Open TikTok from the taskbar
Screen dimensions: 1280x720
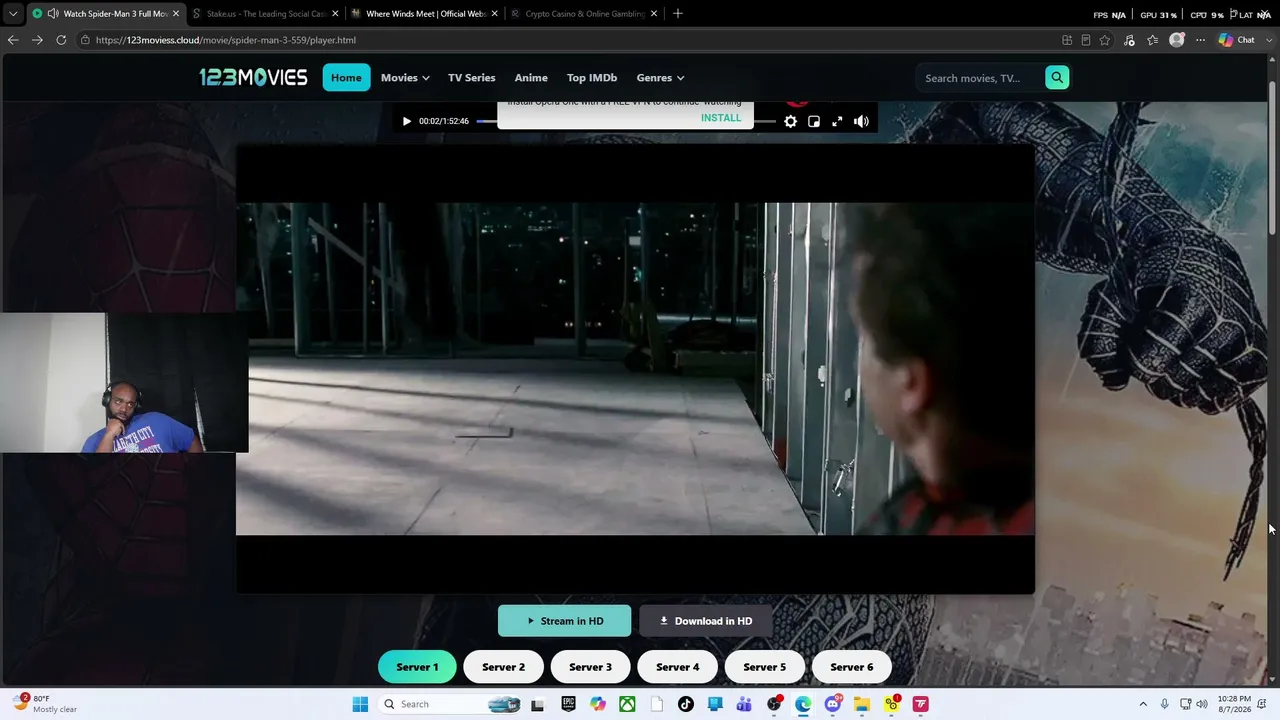coord(686,704)
